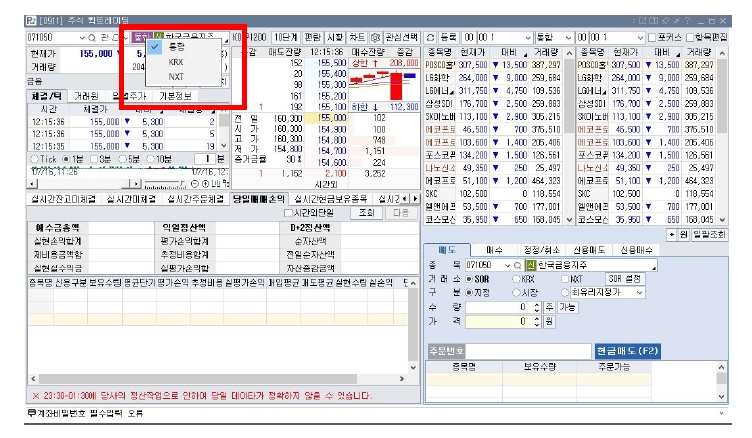Open the 실시간현금보유종목 tab
Viewport: 752px width, 438px height.
[330, 199]
